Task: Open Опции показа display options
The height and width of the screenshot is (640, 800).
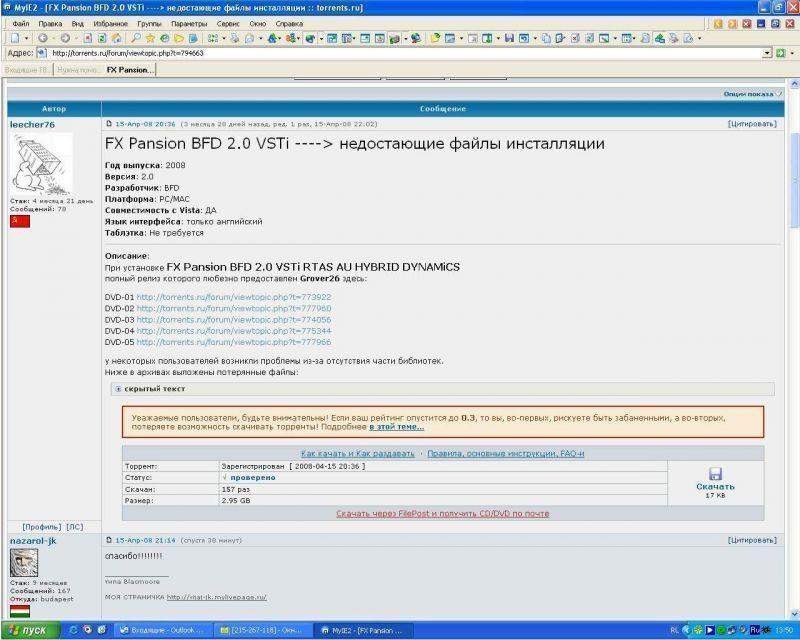Action: click(x=752, y=94)
